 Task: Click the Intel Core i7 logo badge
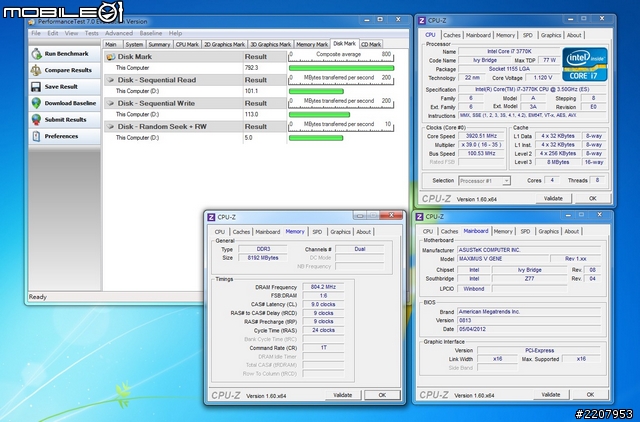pyautogui.click(x=584, y=64)
